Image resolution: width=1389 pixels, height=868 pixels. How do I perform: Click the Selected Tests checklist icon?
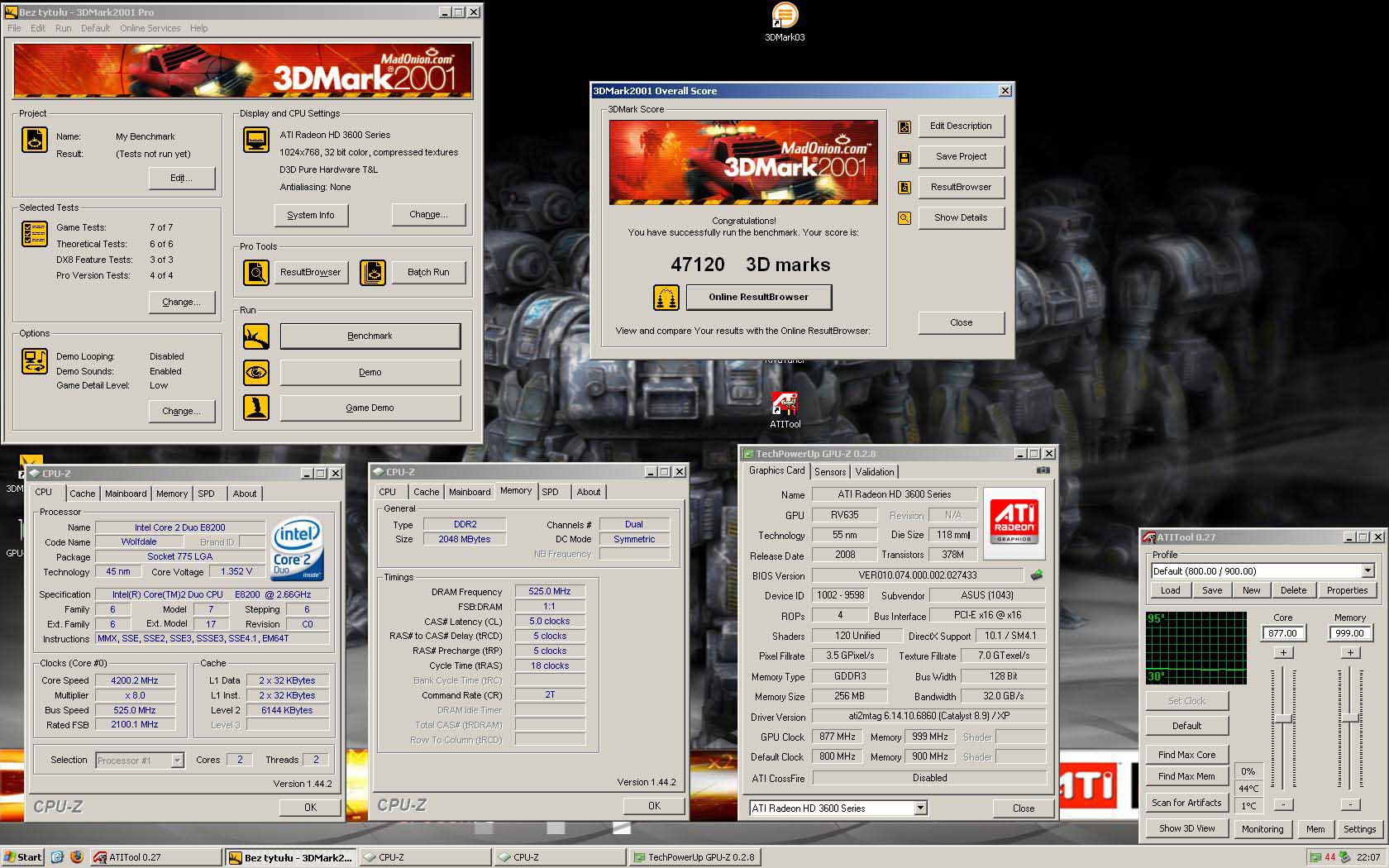click(35, 235)
